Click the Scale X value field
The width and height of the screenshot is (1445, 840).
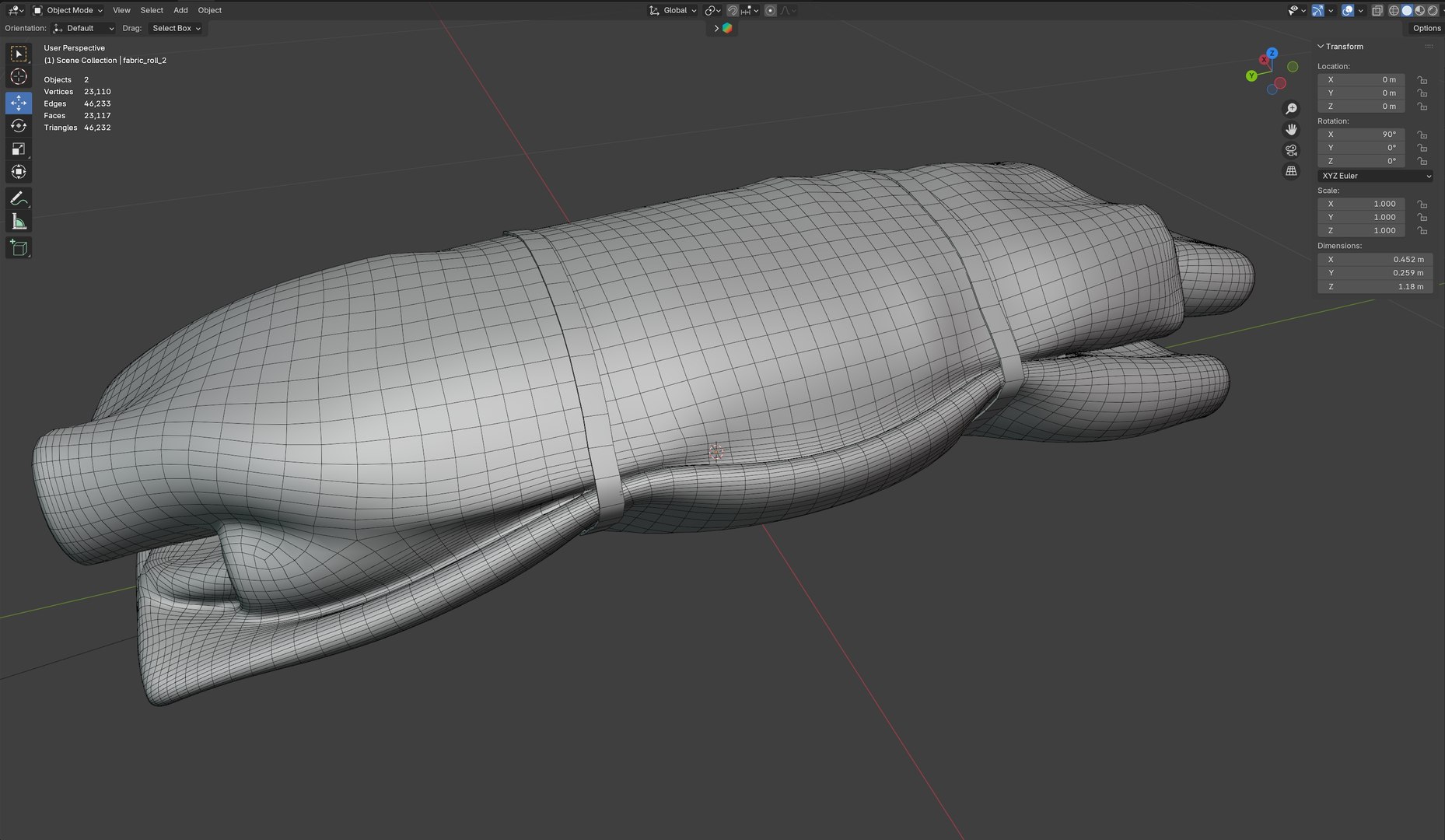(1361, 204)
